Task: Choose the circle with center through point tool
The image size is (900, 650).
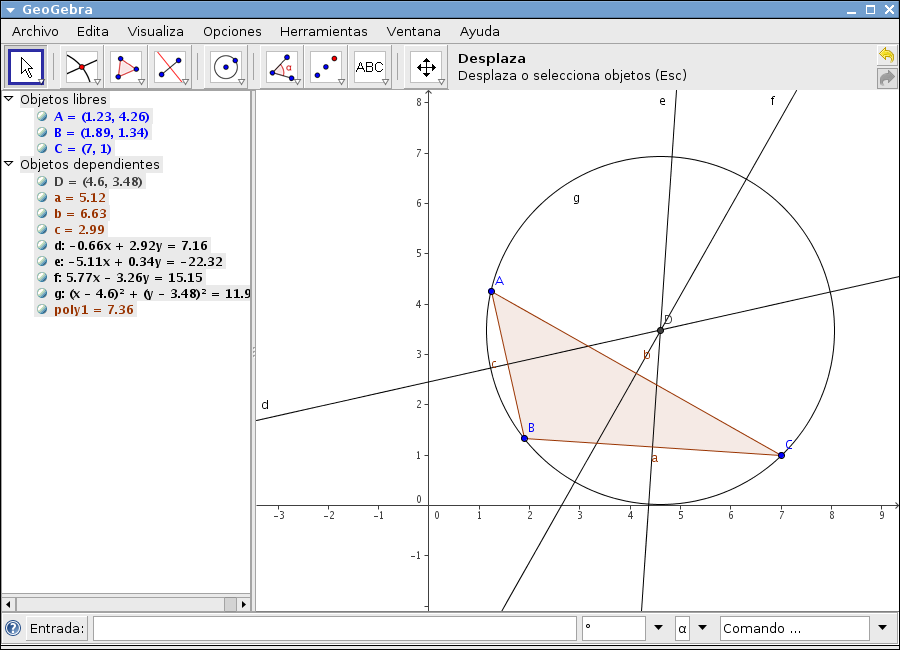Action: coord(227,66)
